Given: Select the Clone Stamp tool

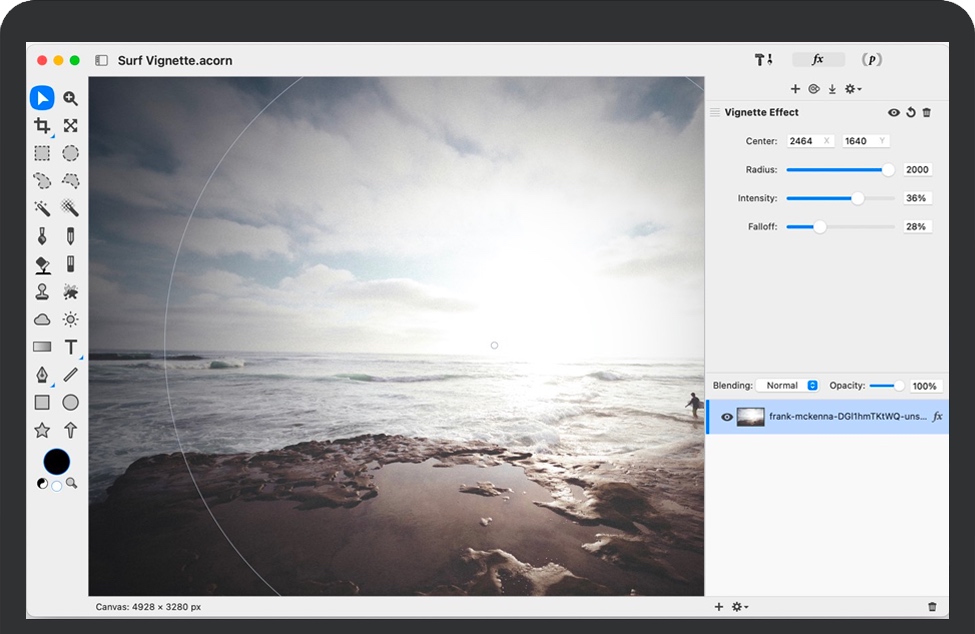Looking at the screenshot, I should point(42,292).
